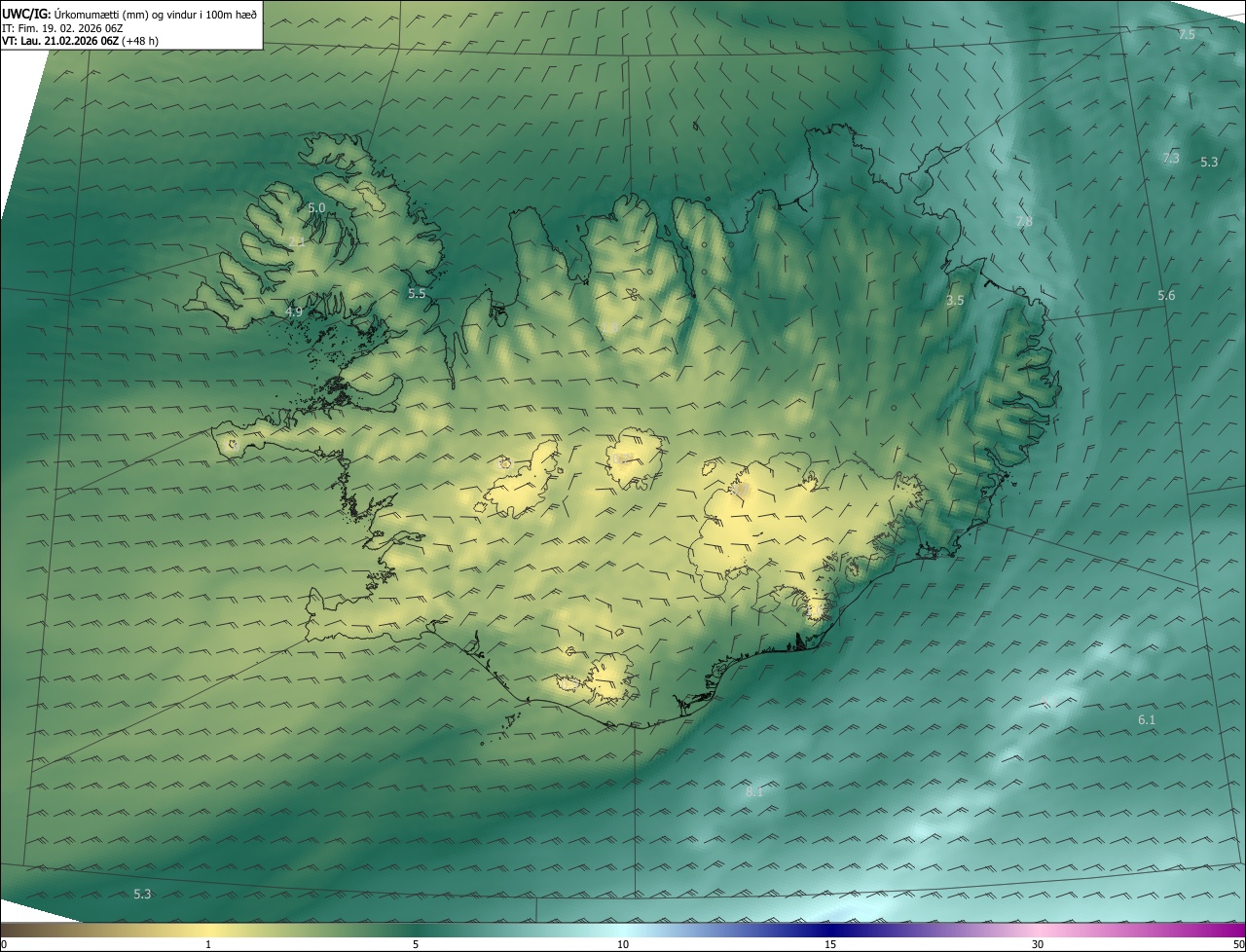The height and width of the screenshot is (952, 1246).
Task: Click the 0 tick on the color scale
Action: coord(4,944)
